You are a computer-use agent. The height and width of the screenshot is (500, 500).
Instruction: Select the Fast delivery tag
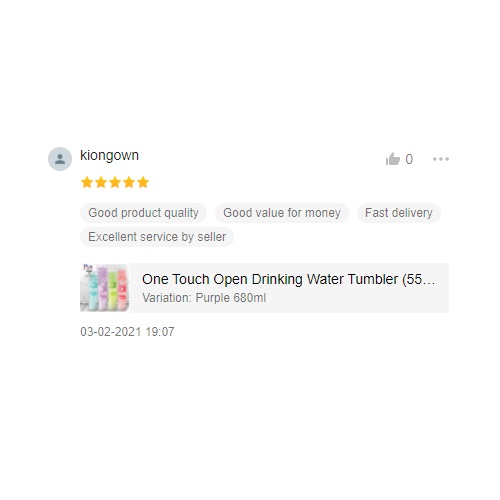pyautogui.click(x=399, y=213)
